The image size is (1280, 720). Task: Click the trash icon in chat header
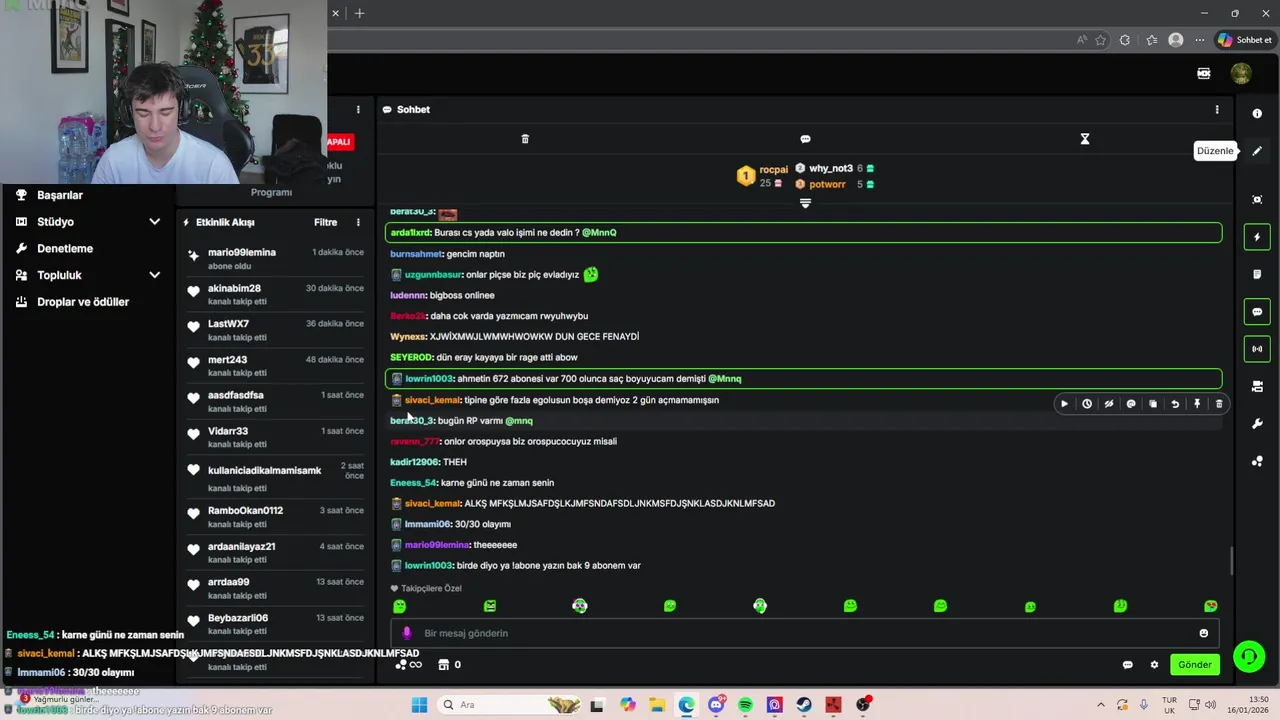(x=525, y=139)
